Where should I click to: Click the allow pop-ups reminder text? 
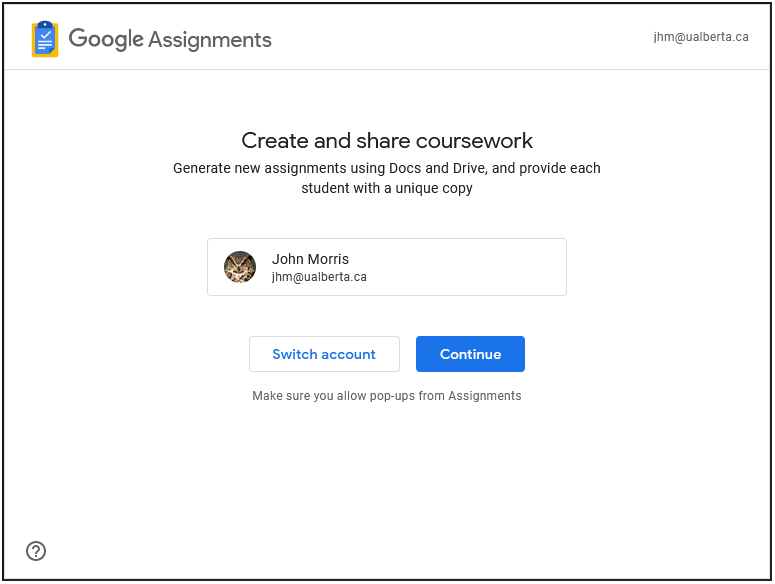(387, 396)
